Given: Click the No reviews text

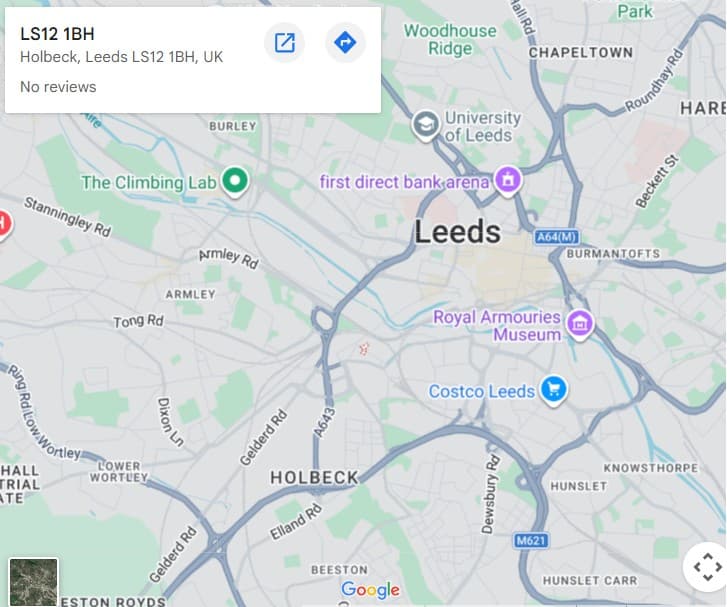Looking at the screenshot, I should coord(58,87).
